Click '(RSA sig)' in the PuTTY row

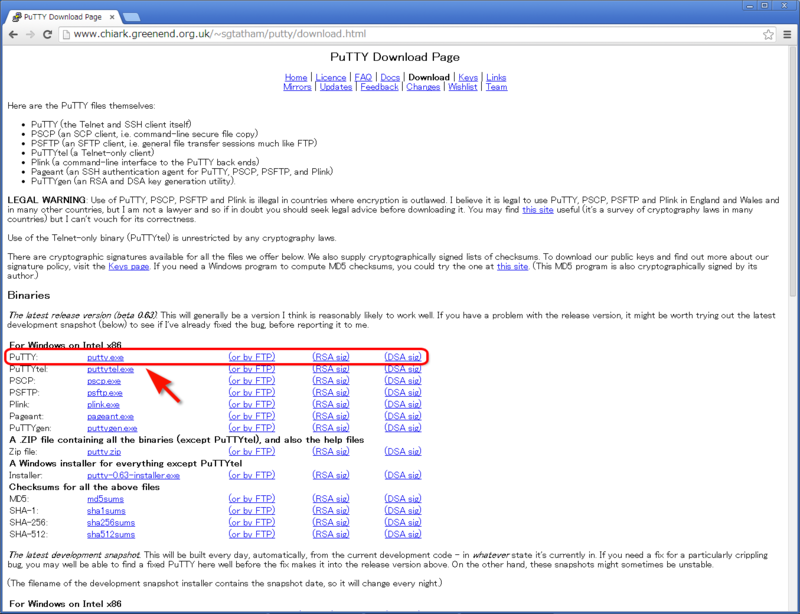[x=331, y=357]
